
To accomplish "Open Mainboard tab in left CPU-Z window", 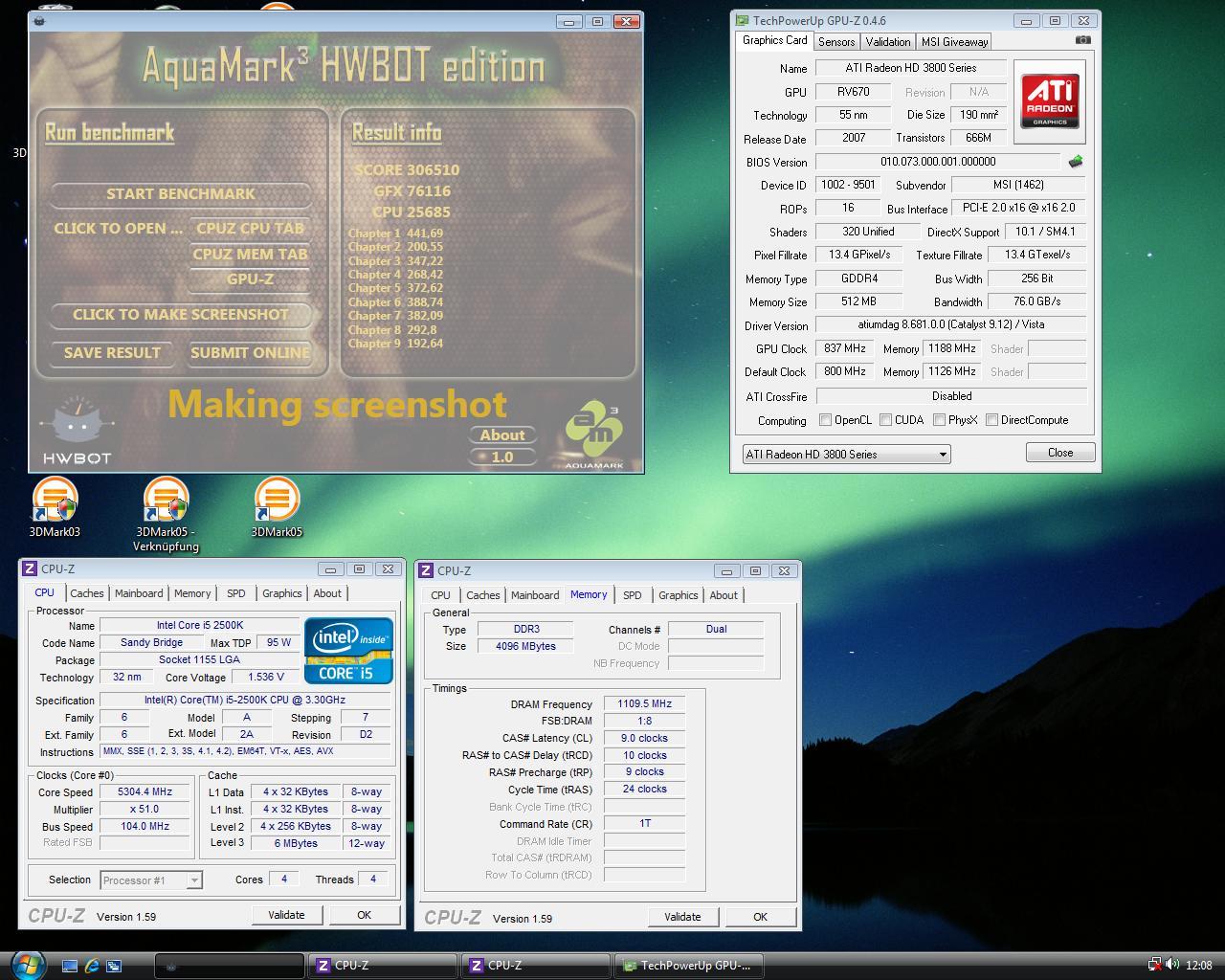I will [139, 593].
